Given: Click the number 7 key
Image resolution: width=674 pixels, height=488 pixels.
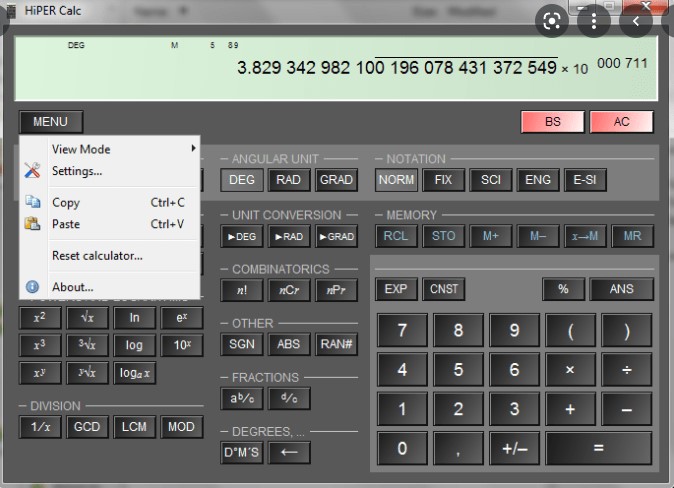Looking at the screenshot, I should (x=402, y=330).
